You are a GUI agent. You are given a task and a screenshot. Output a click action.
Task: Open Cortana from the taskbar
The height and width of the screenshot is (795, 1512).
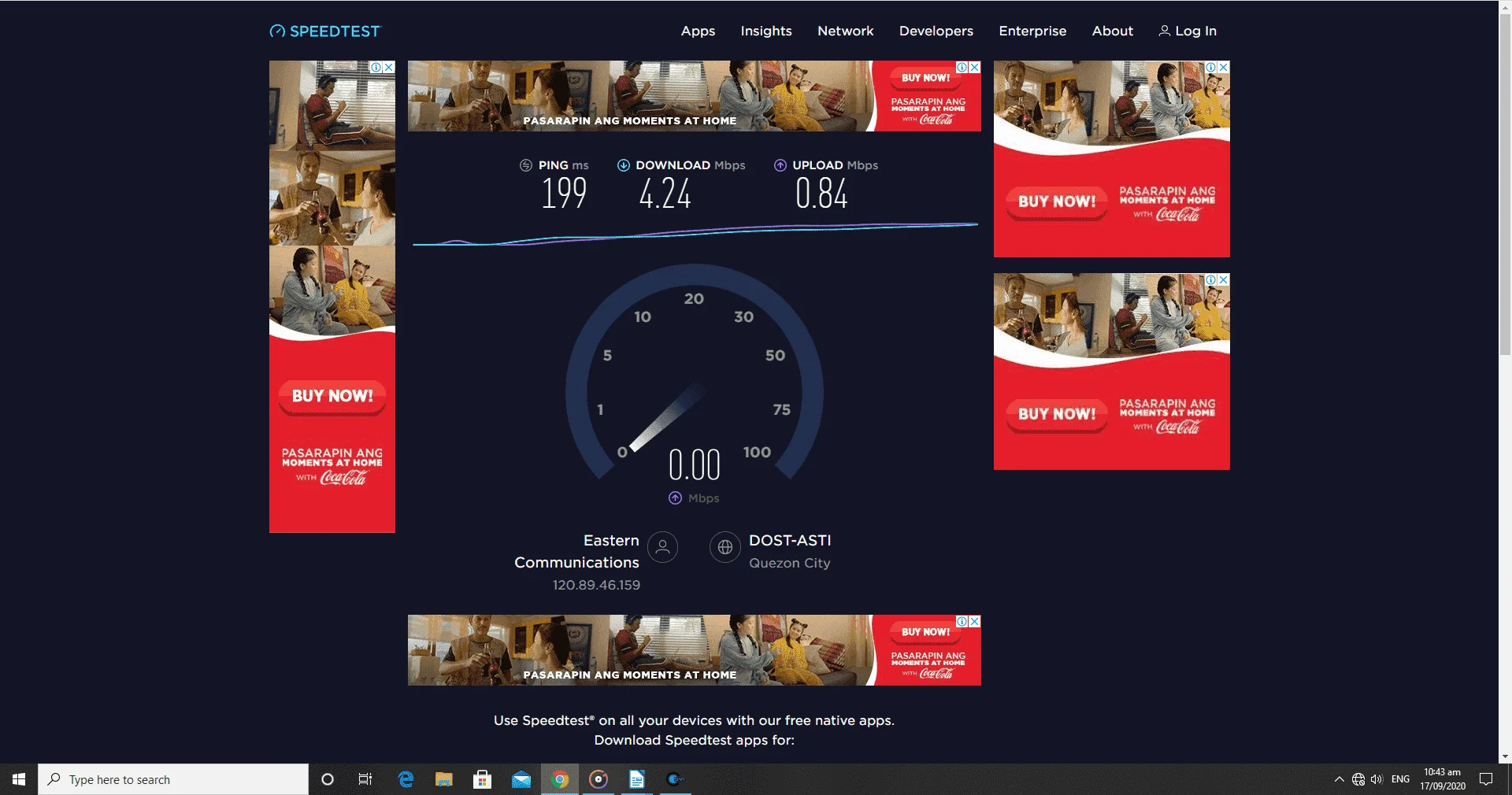[x=328, y=779]
